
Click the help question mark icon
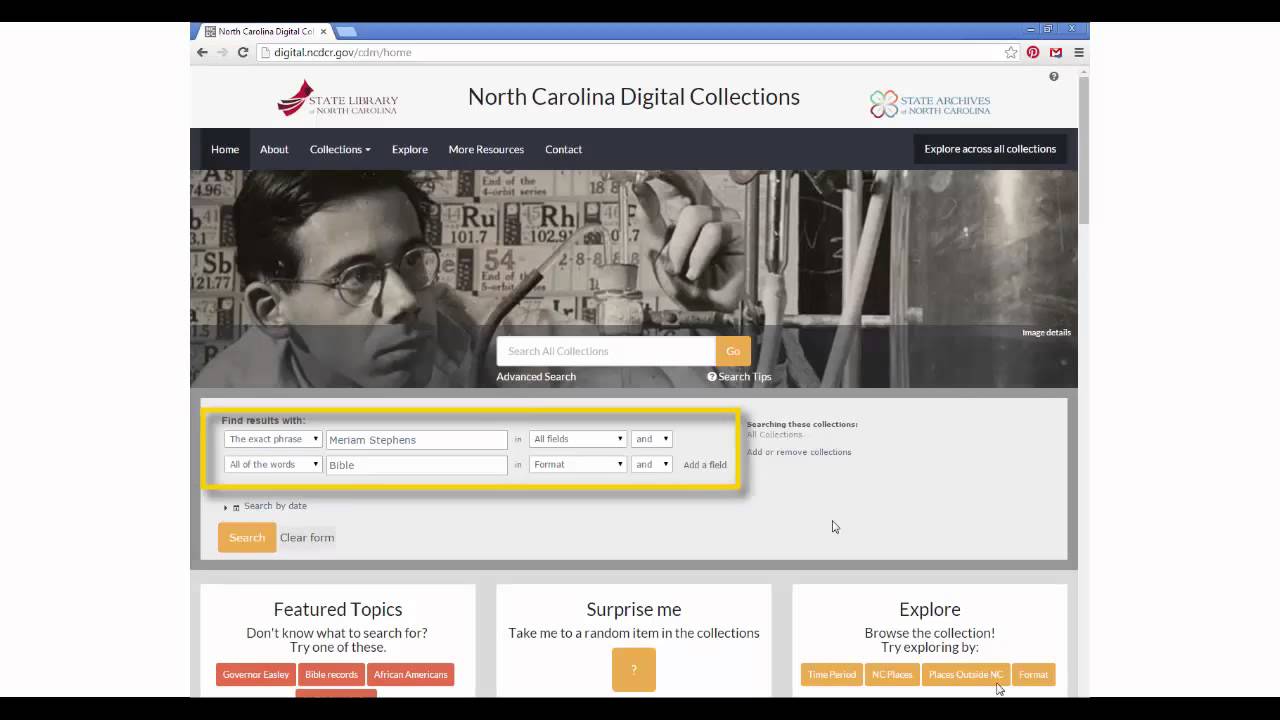pyautogui.click(x=1053, y=77)
